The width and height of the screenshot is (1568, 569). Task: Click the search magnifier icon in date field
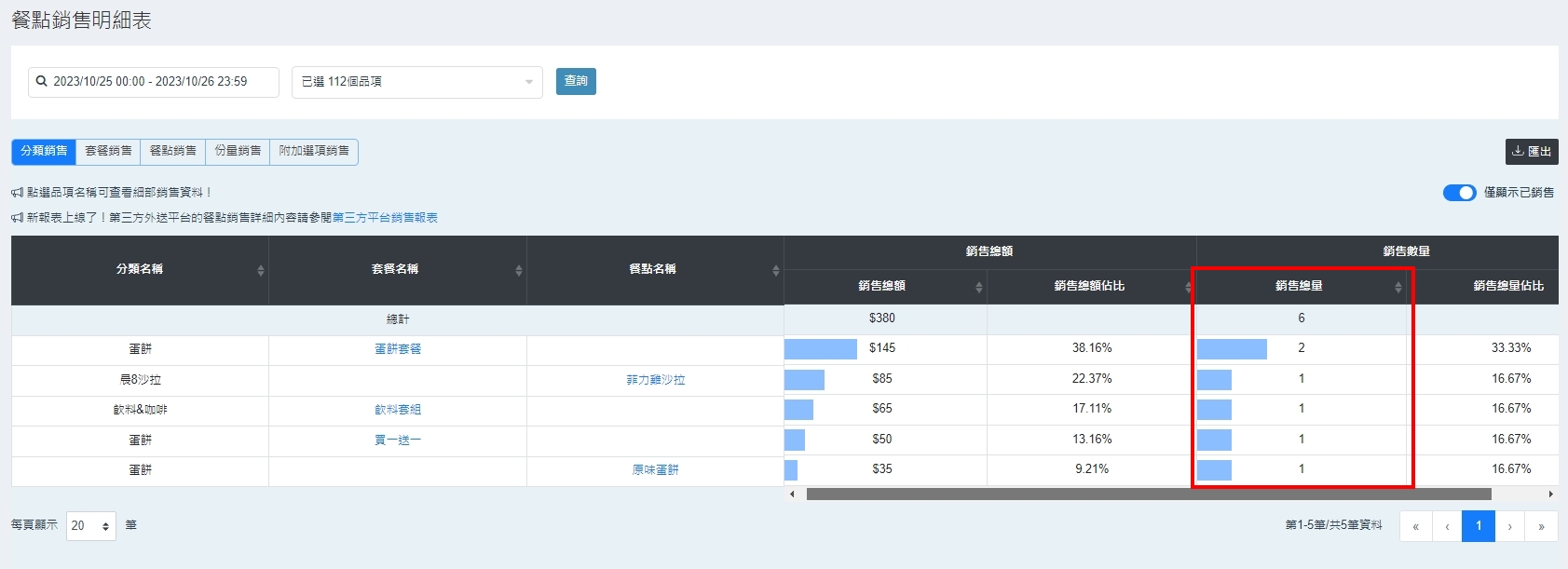(x=42, y=82)
